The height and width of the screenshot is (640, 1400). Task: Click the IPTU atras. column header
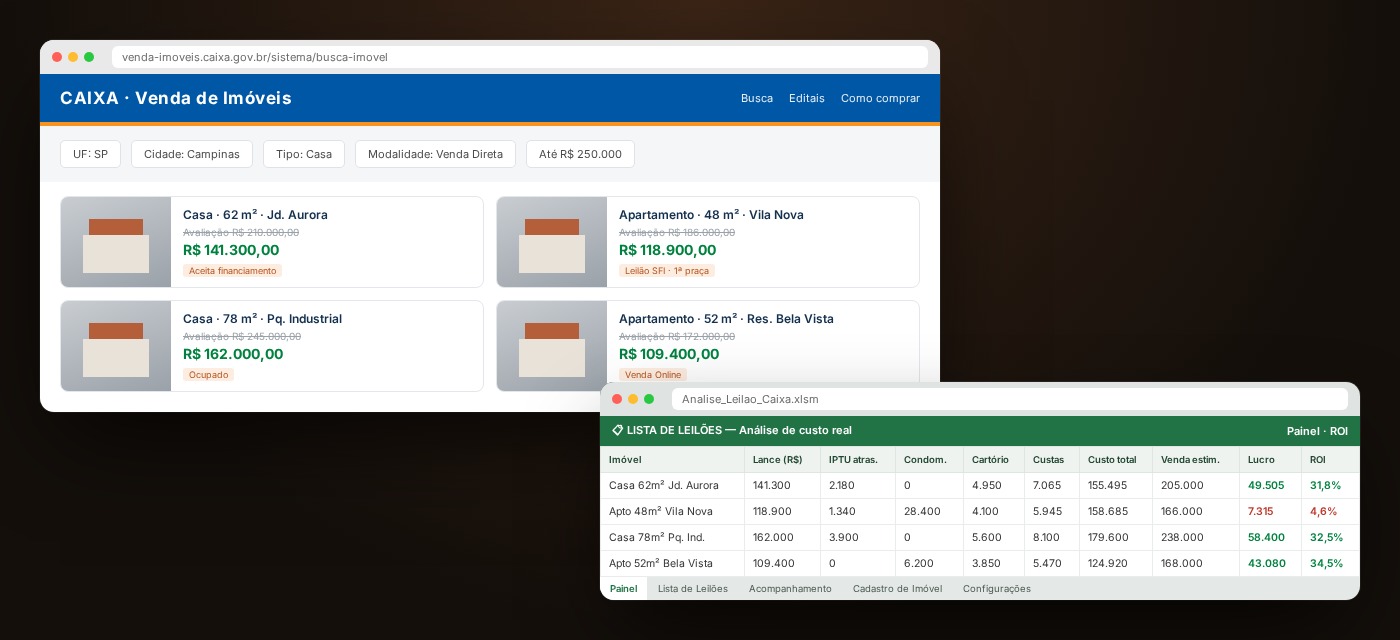click(x=857, y=460)
